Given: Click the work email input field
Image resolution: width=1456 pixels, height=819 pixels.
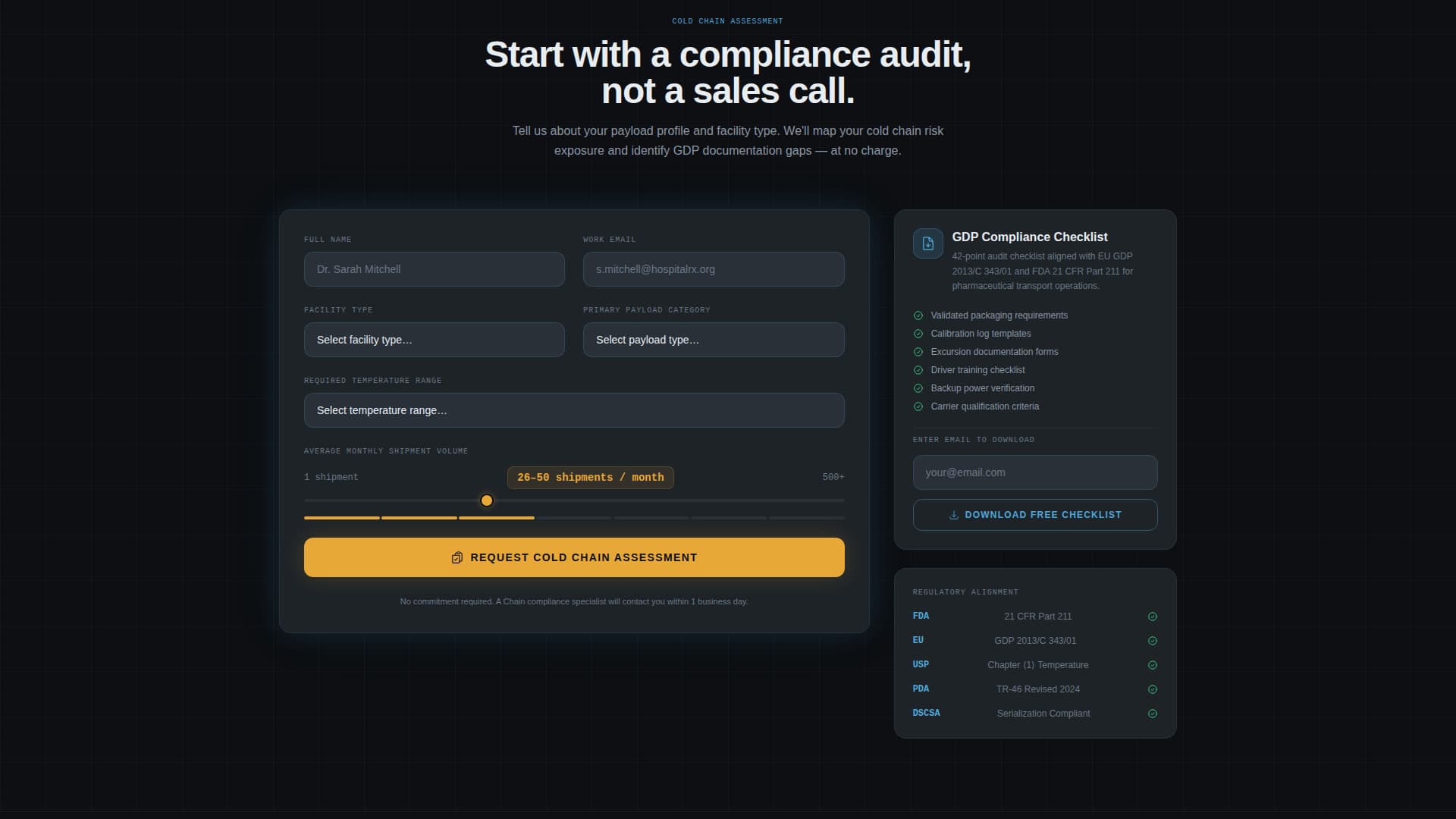Looking at the screenshot, I should (x=713, y=269).
